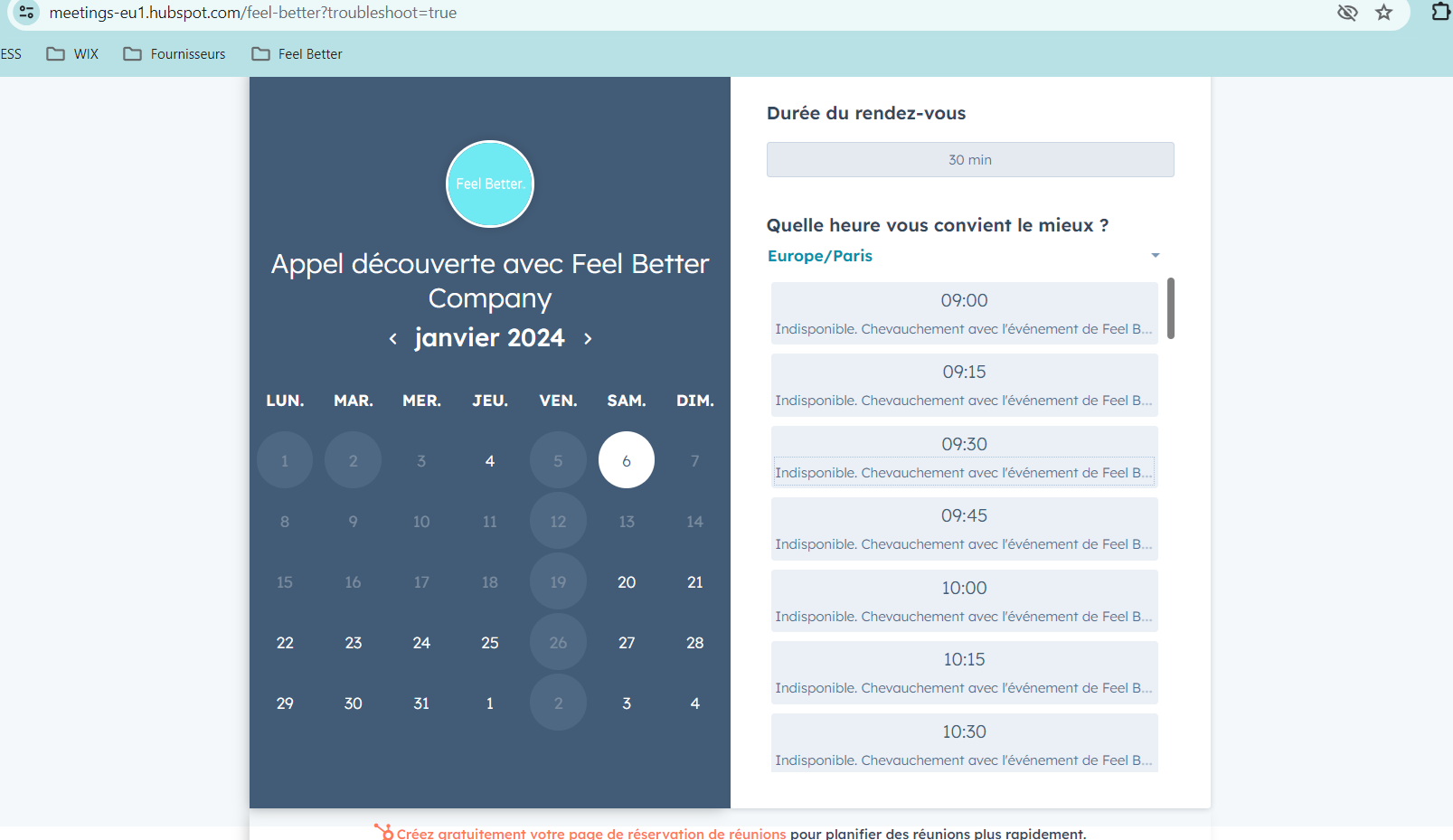Select Thursday 25 January on calendar

490,642
